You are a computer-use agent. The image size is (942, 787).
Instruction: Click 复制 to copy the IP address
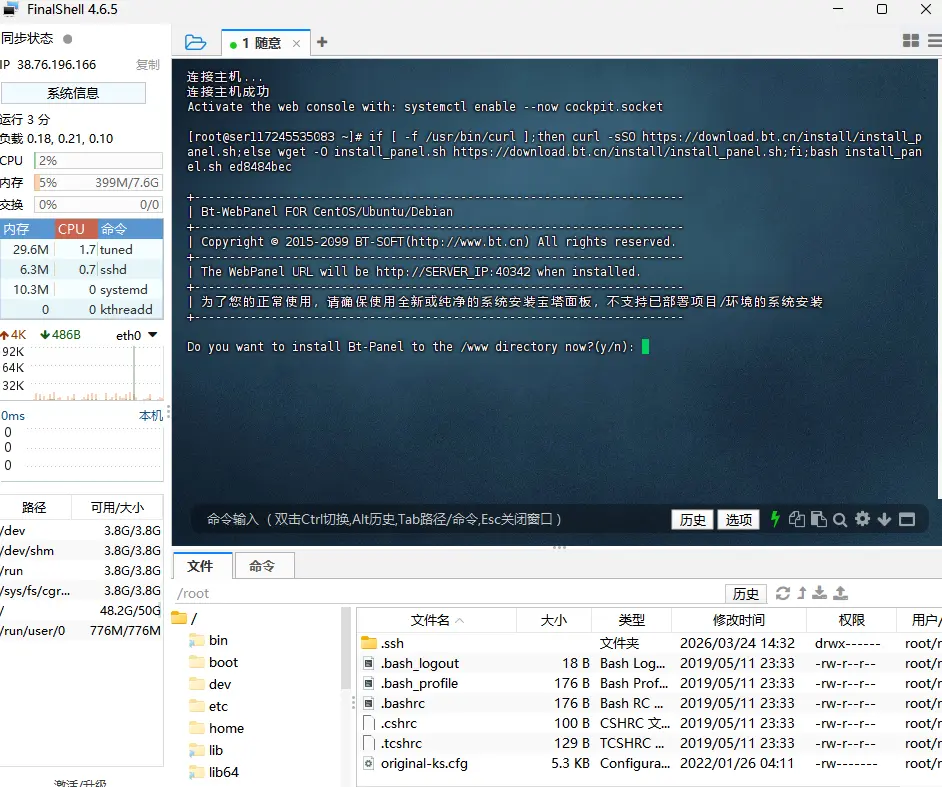click(147, 64)
